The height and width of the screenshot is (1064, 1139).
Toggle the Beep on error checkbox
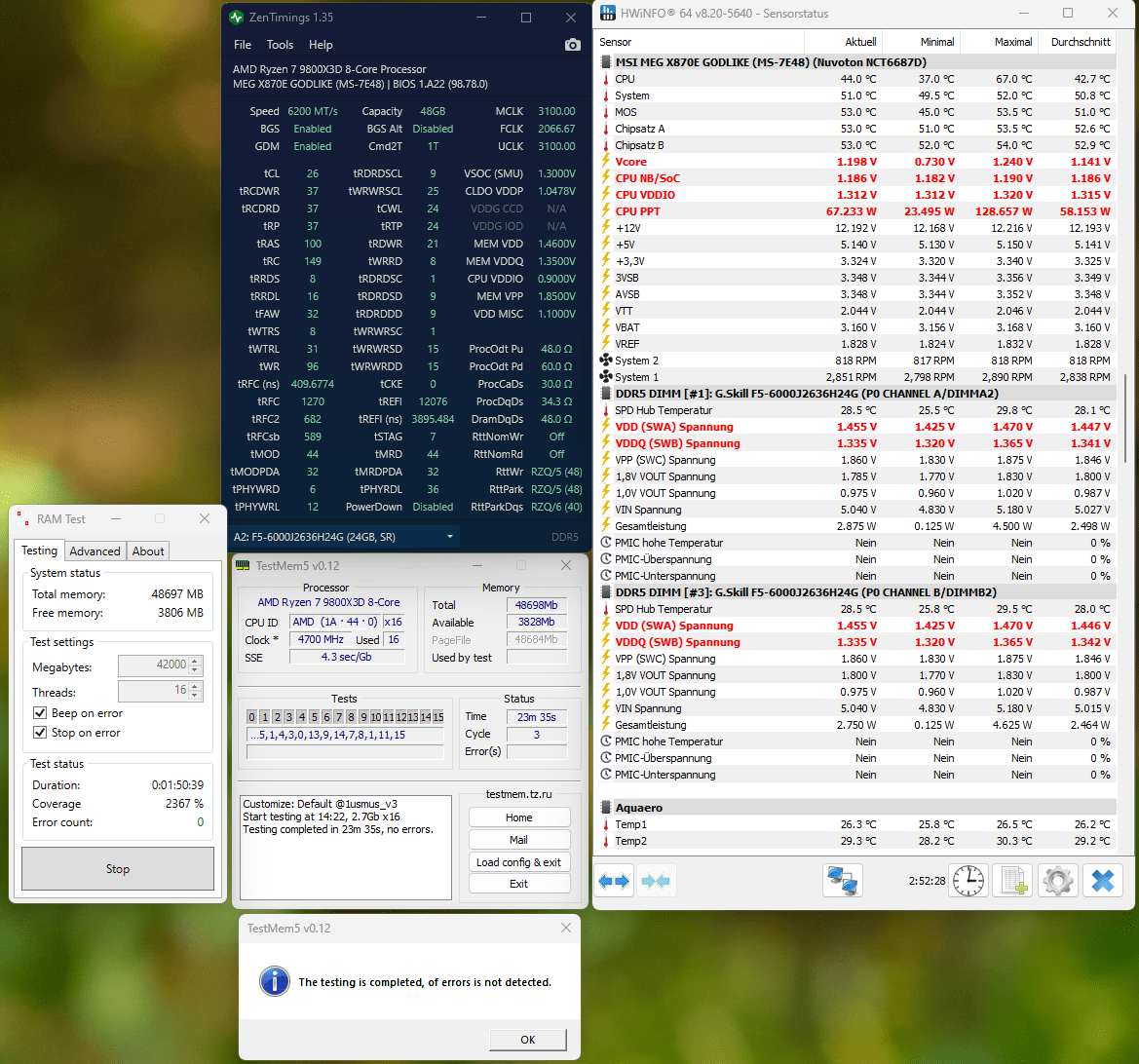40,713
